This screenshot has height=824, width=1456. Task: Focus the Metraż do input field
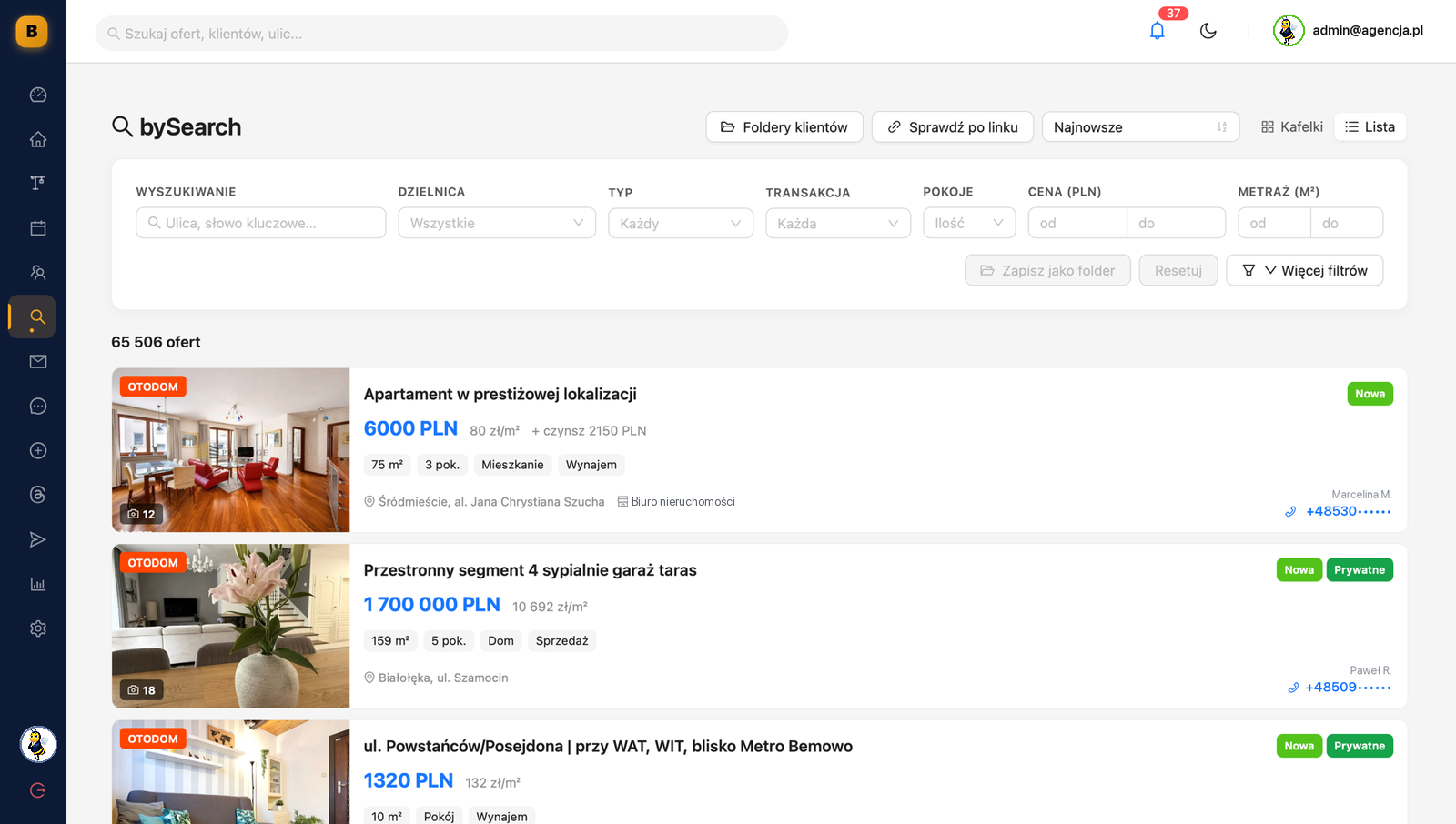click(1347, 223)
